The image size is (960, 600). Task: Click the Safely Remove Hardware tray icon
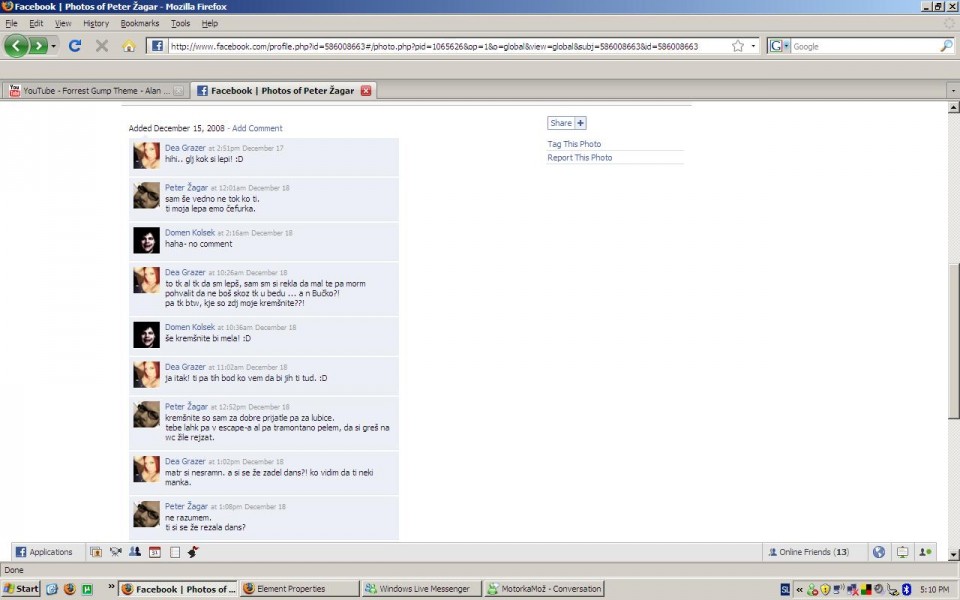pyautogui.click(x=893, y=590)
